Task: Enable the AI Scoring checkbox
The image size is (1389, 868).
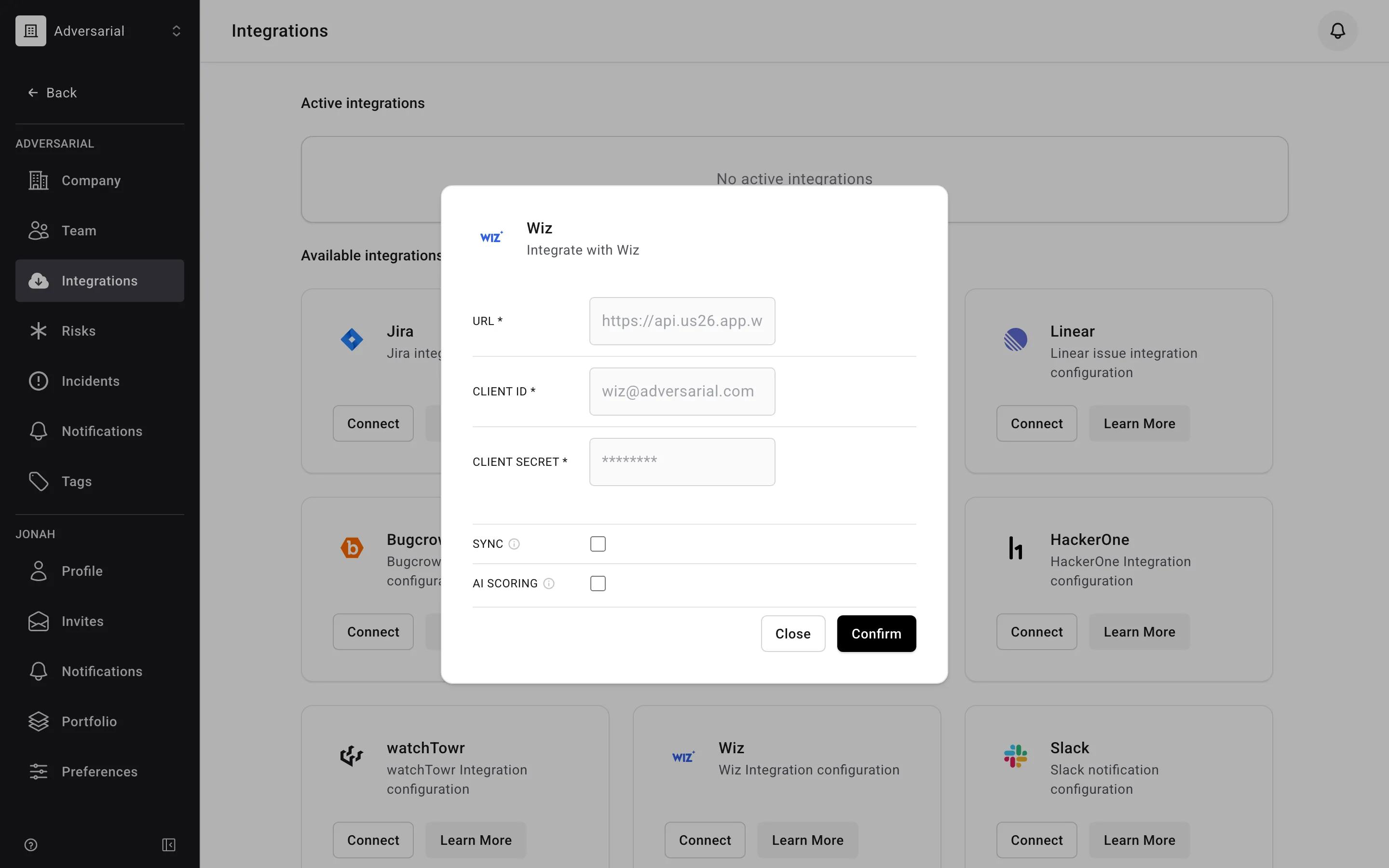Action: click(598, 583)
